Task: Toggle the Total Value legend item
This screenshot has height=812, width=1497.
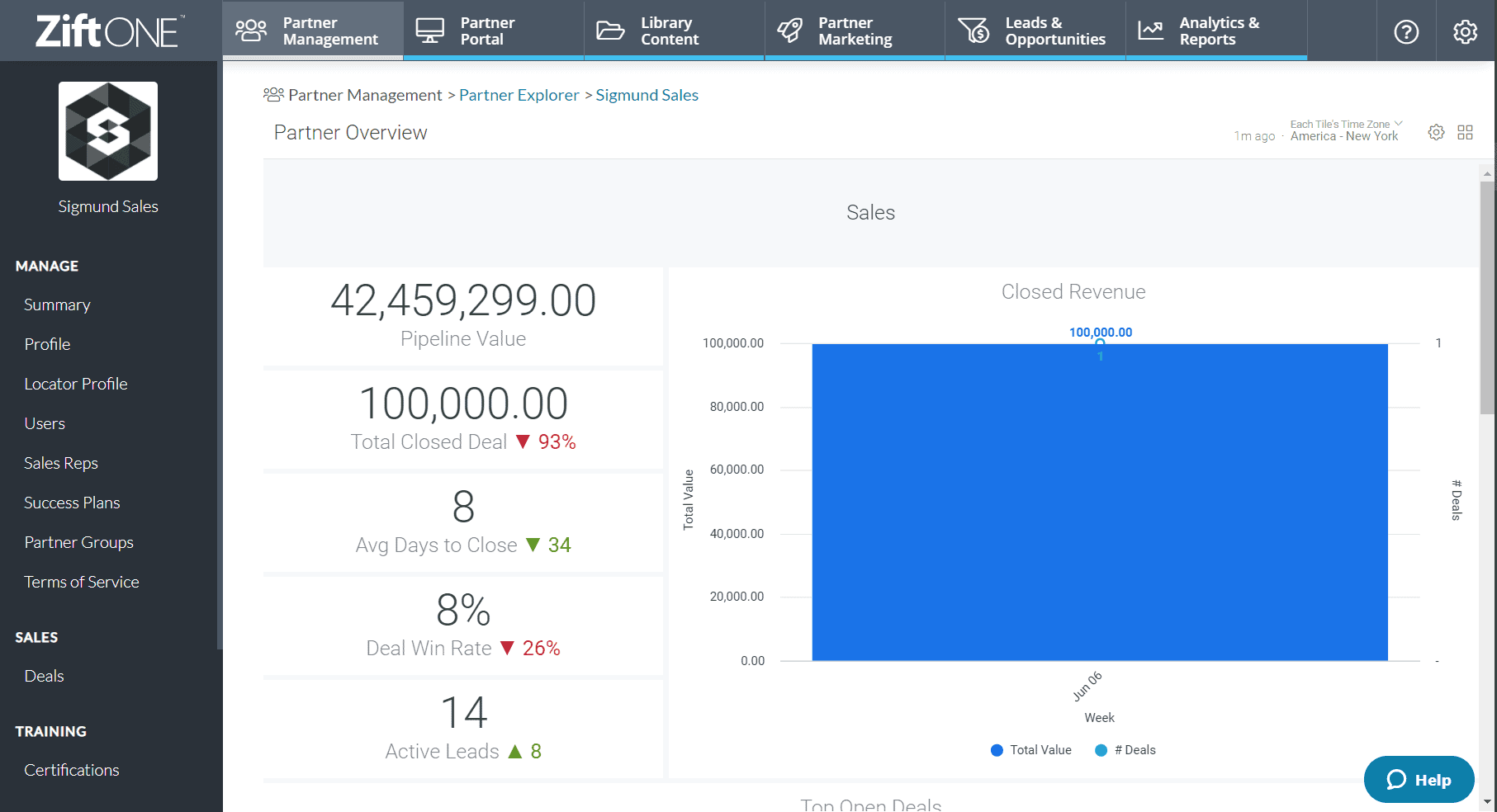Action: 1031,750
